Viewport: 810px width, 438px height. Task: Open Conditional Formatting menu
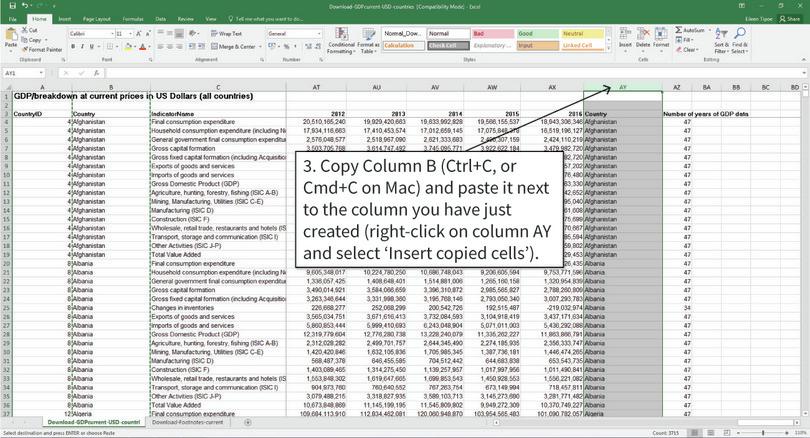pos(341,41)
